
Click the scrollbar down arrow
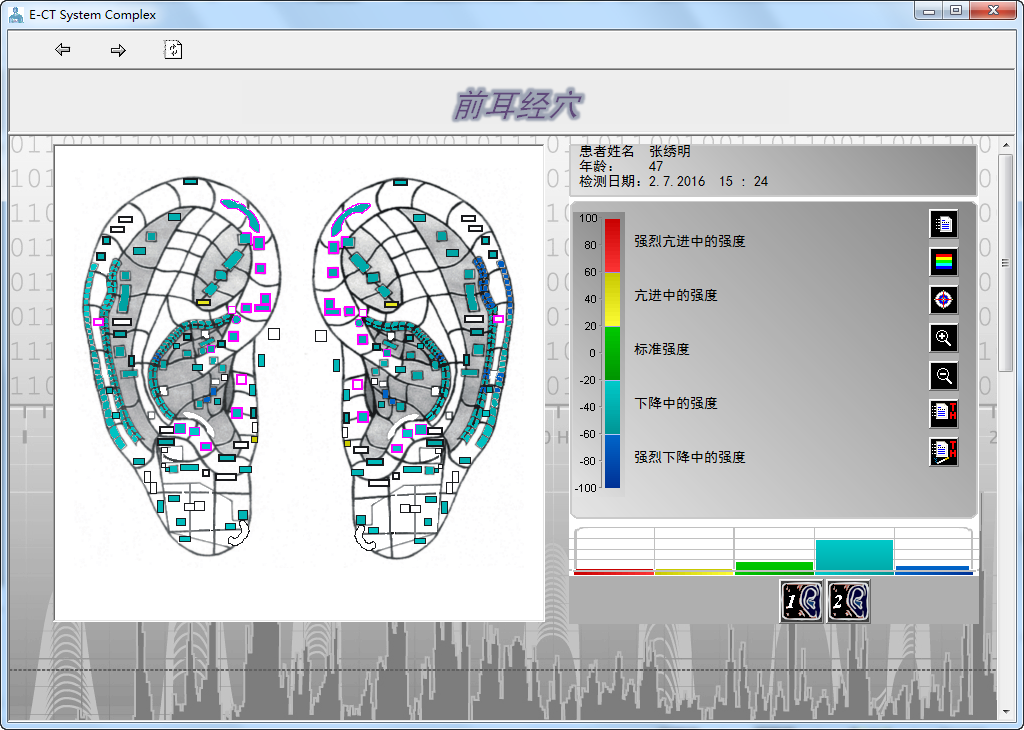pos(1005,712)
